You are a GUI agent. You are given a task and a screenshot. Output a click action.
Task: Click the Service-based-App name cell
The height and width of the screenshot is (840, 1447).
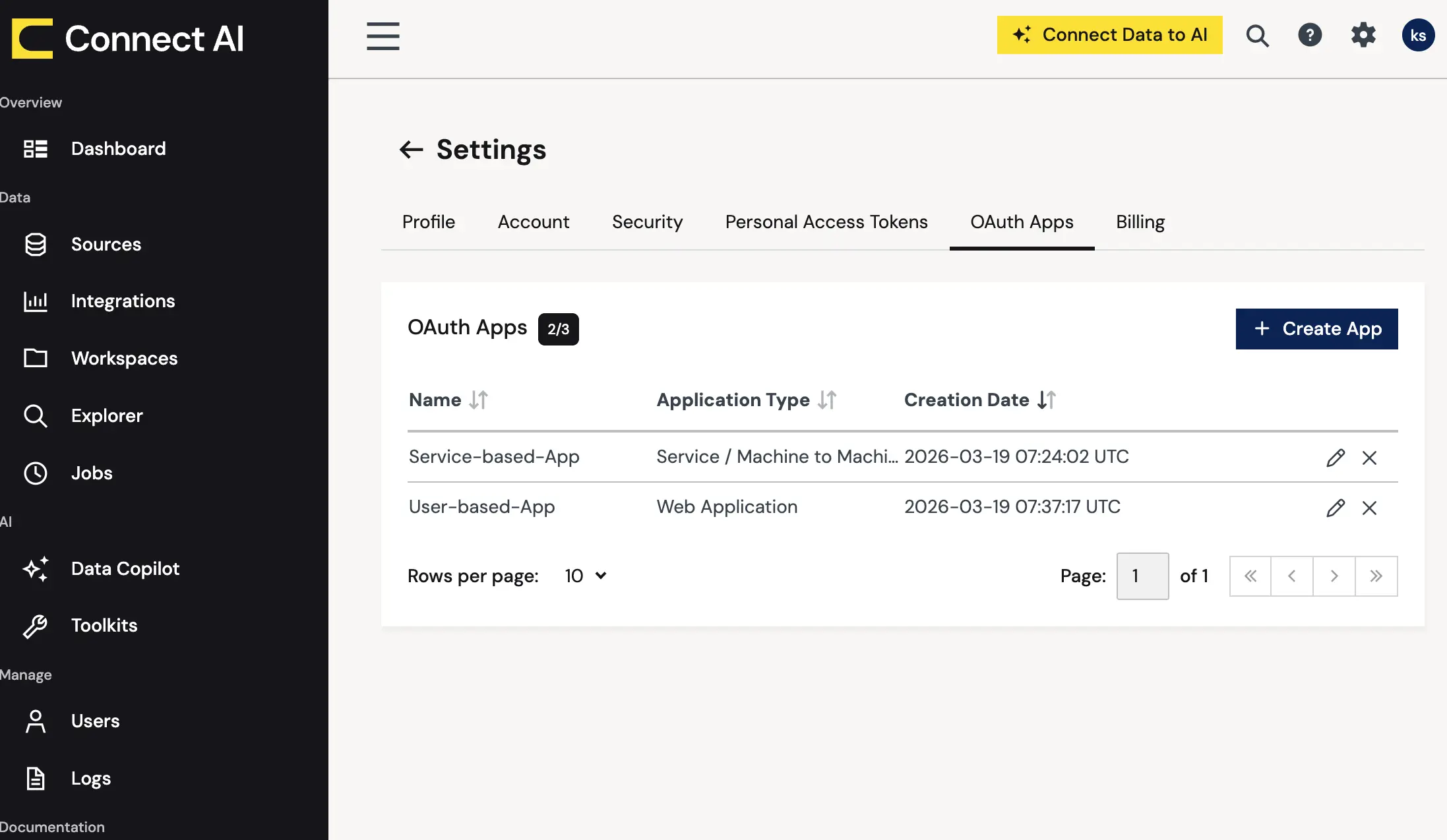(494, 457)
